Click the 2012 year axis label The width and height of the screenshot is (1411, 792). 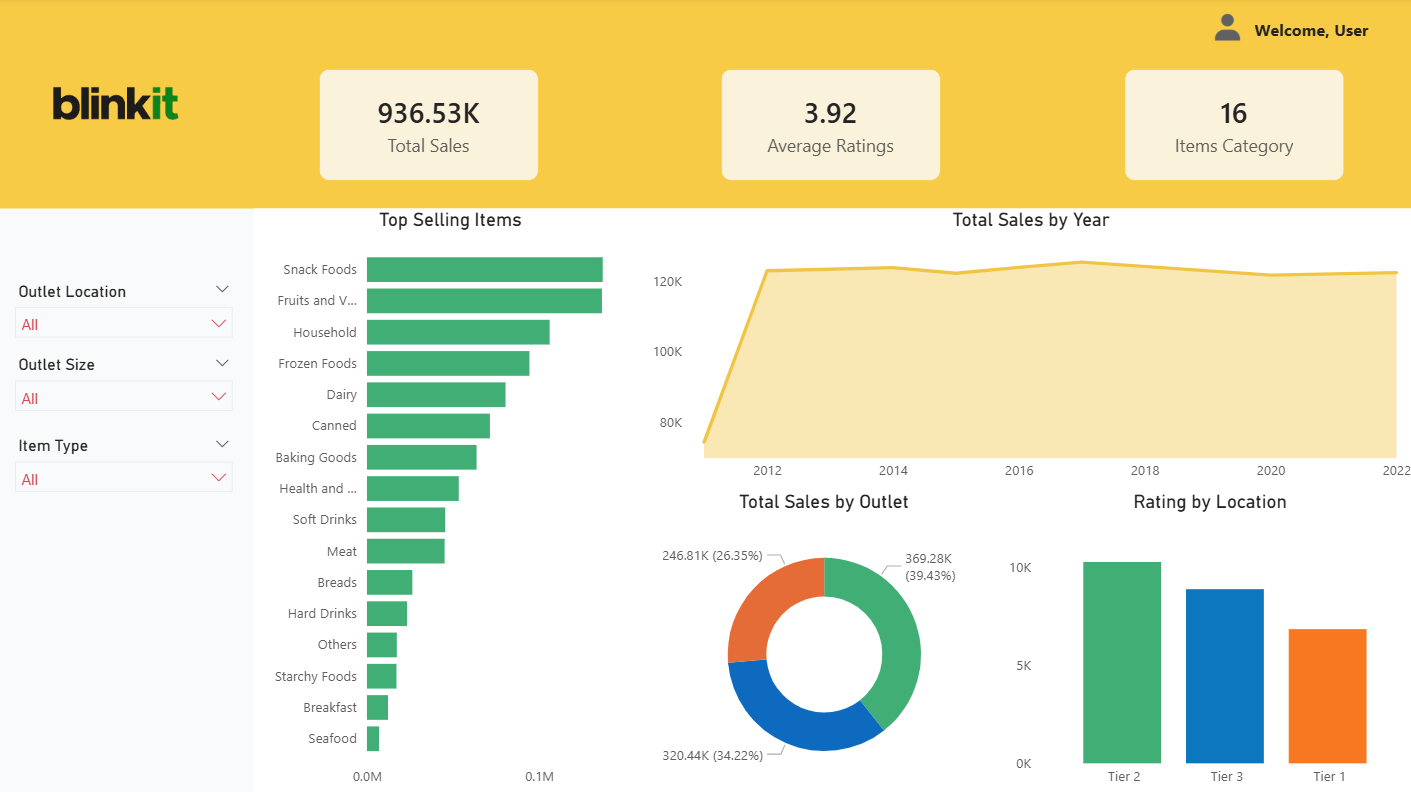click(767, 471)
